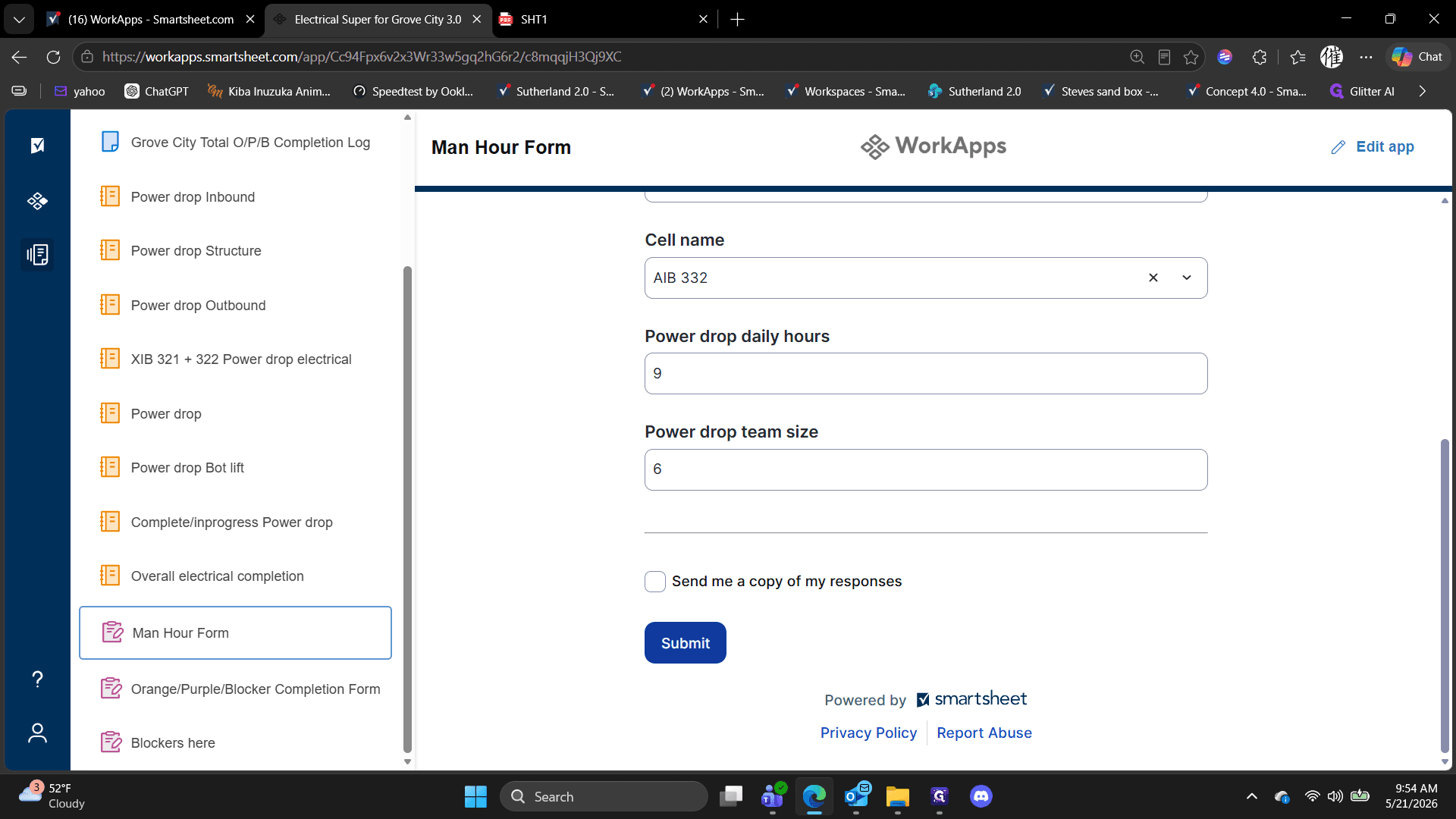Open Discord from the taskbar
1456x819 pixels.
click(981, 796)
